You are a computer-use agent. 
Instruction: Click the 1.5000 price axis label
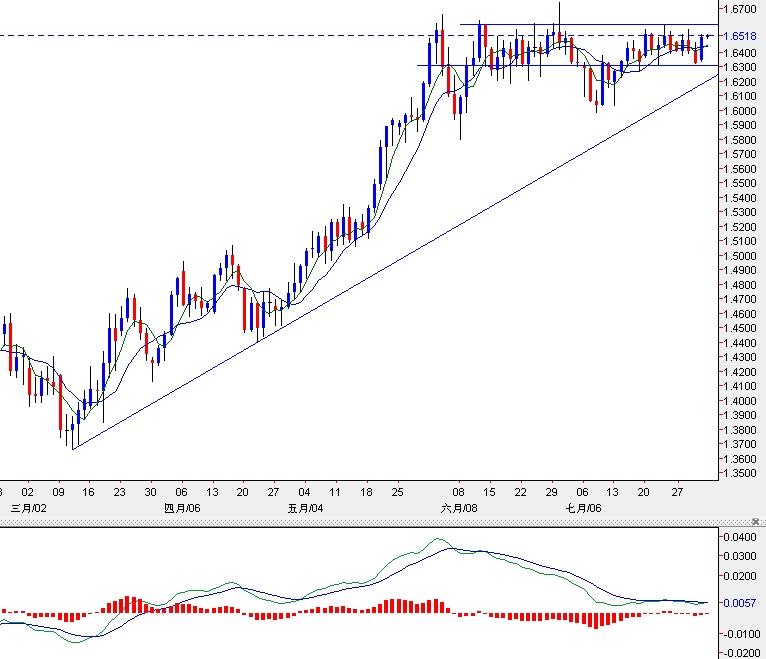click(740, 256)
